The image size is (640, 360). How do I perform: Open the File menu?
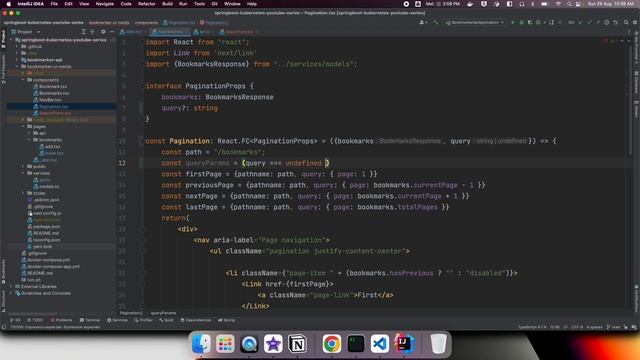pos(54,4)
